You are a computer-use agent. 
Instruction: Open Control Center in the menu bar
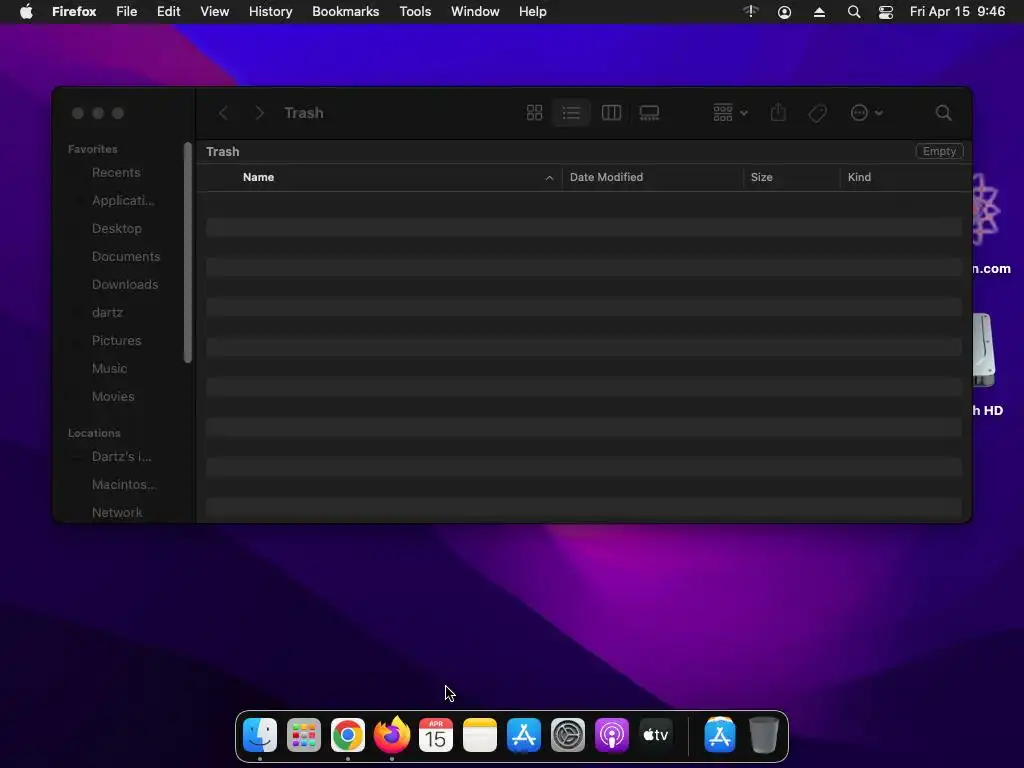(x=886, y=12)
